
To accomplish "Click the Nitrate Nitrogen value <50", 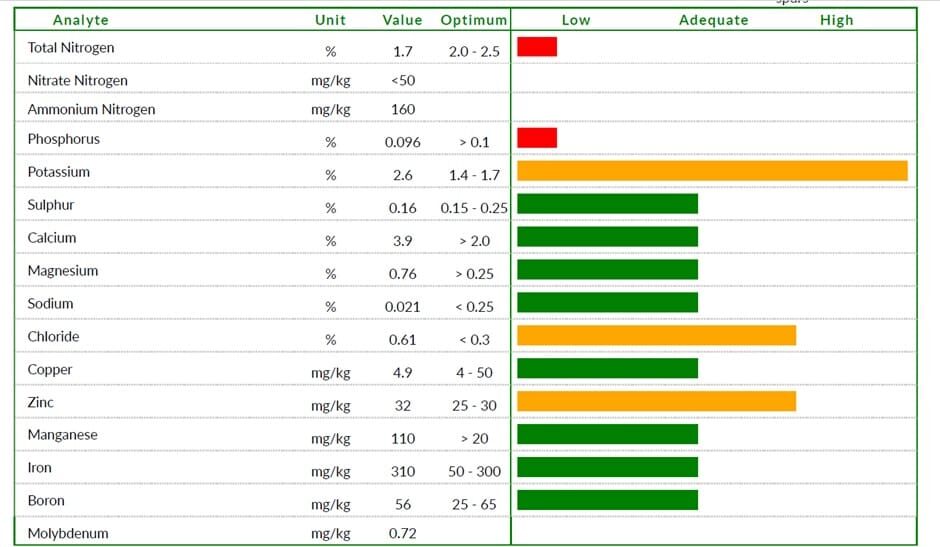I will [x=403, y=80].
